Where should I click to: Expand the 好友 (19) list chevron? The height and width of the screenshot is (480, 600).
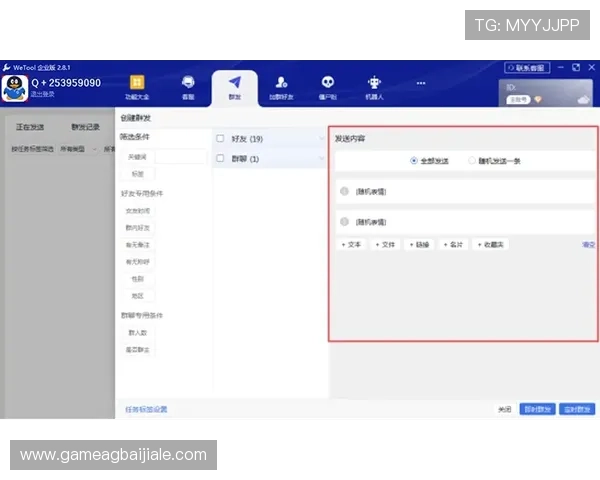(x=321, y=138)
